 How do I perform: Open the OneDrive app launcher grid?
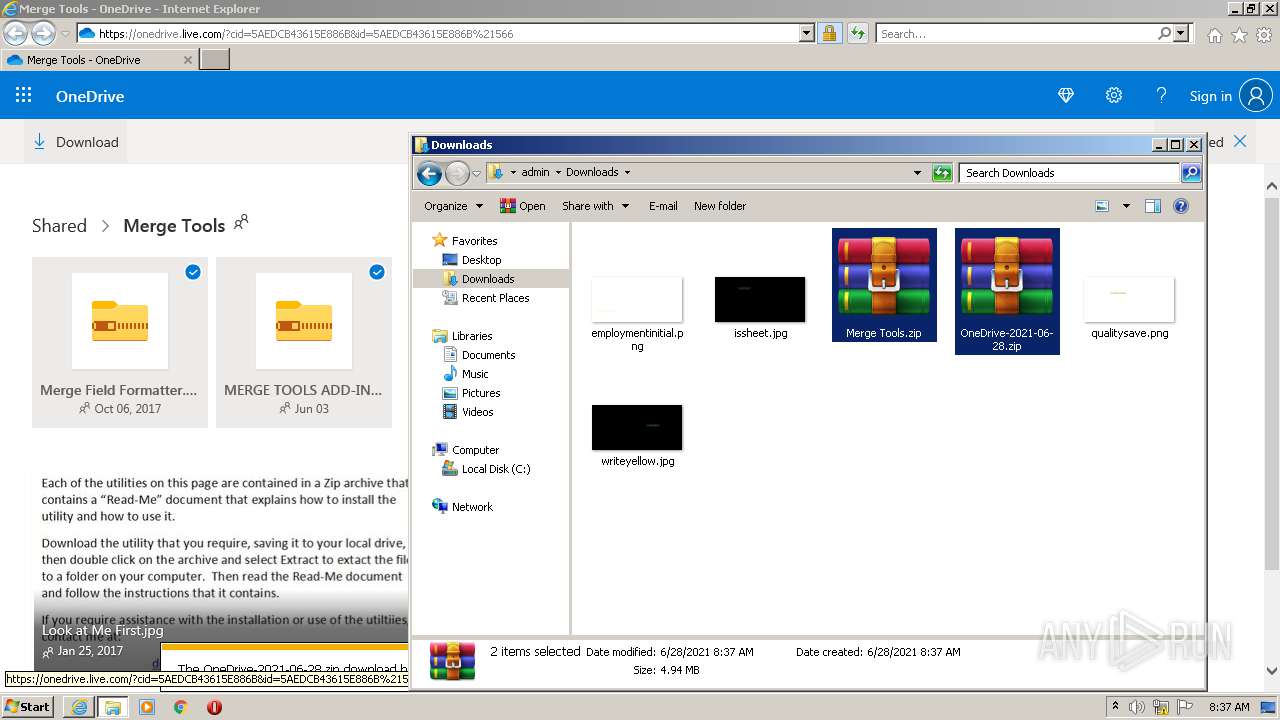pyautogui.click(x=24, y=96)
